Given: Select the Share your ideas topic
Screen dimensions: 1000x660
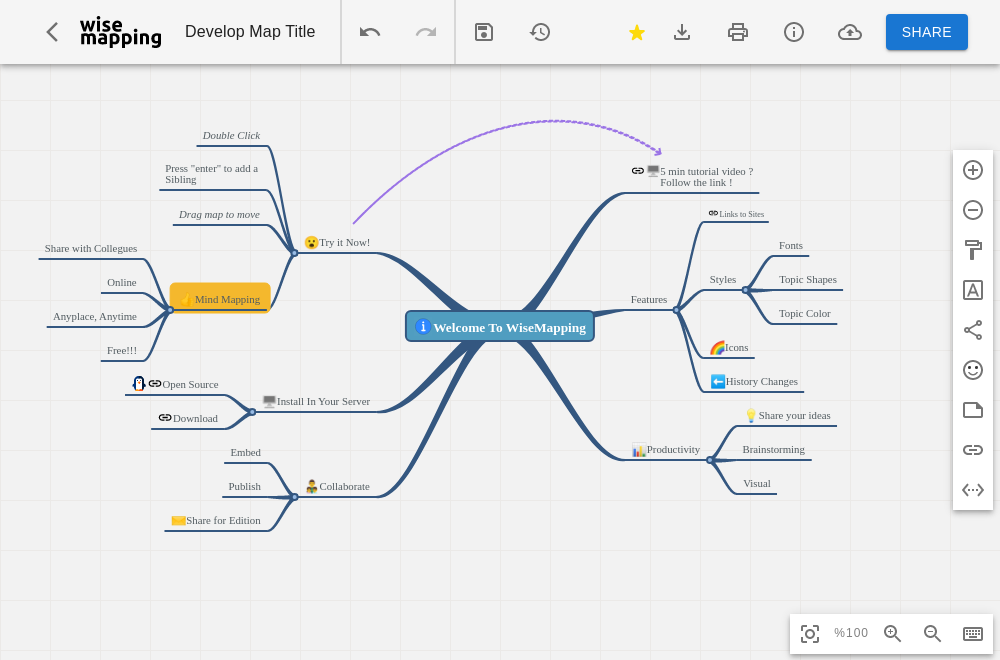Looking at the screenshot, I should pyautogui.click(x=788, y=416).
